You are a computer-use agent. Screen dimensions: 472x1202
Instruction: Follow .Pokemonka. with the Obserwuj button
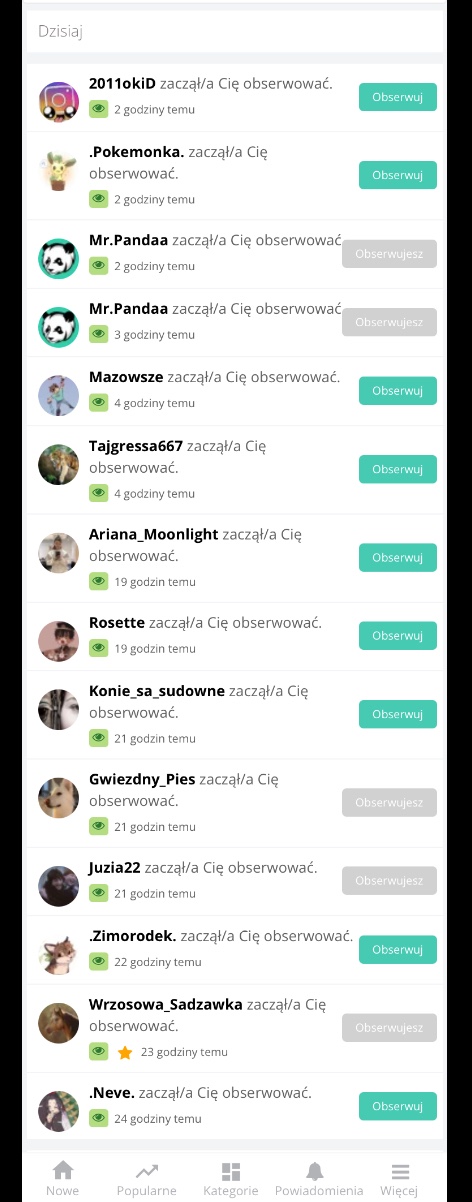point(398,175)
